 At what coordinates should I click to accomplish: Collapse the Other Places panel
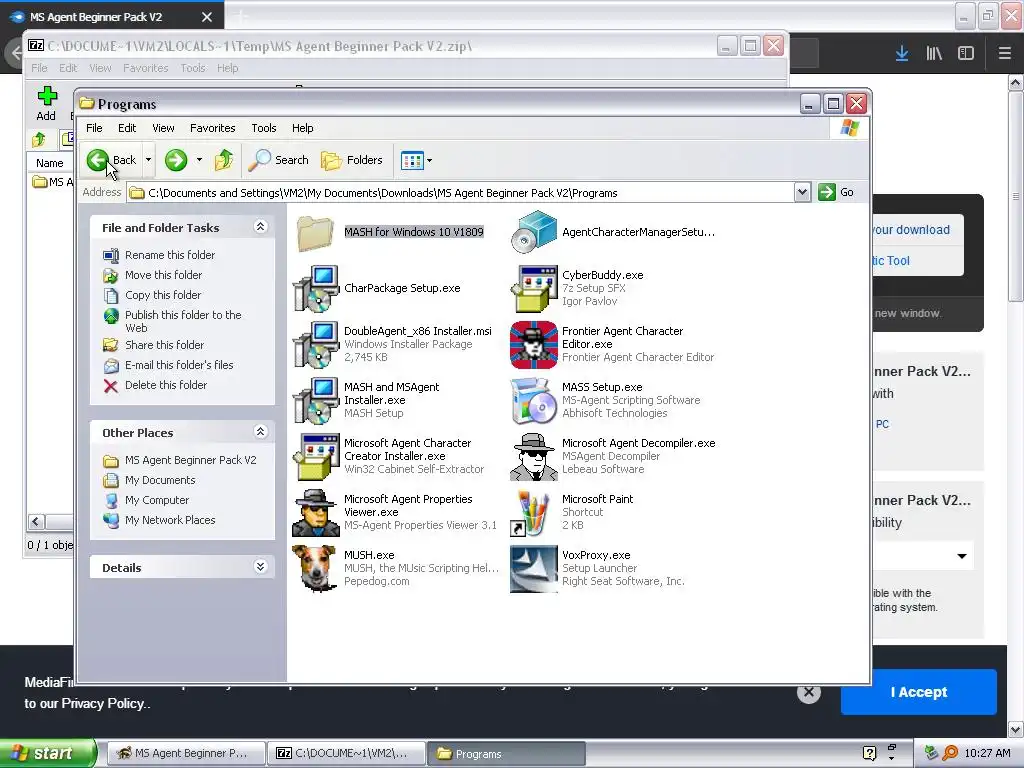[x=261, y=432]
